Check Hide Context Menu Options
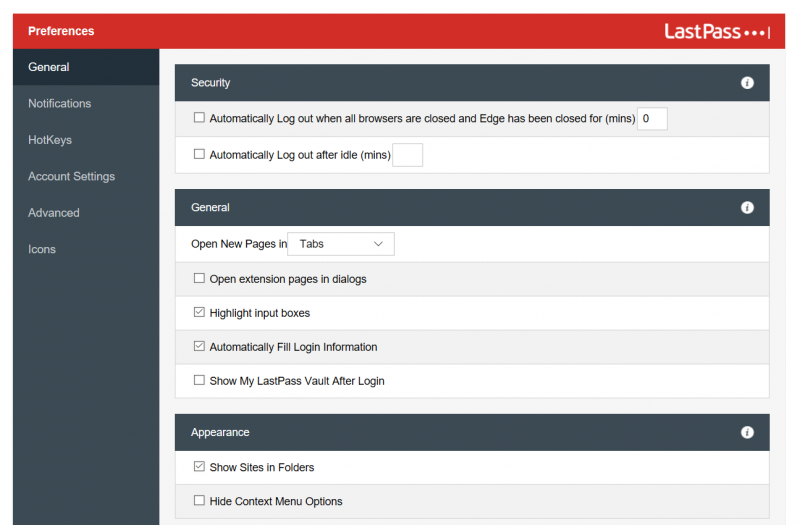 (199, 501)
